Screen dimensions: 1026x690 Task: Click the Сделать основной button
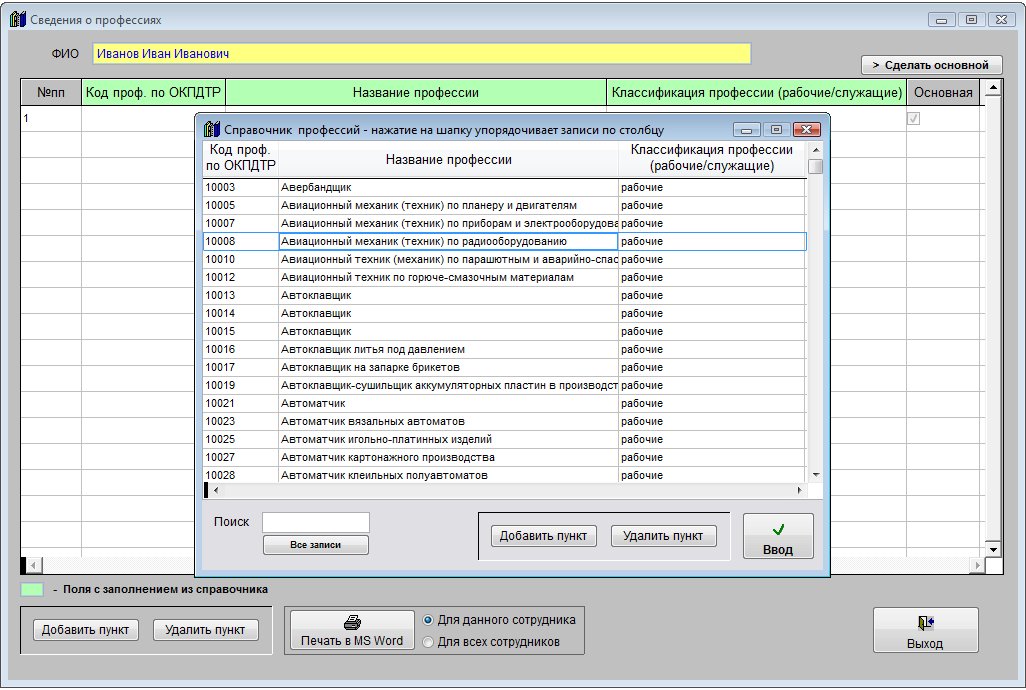point(930,65)
